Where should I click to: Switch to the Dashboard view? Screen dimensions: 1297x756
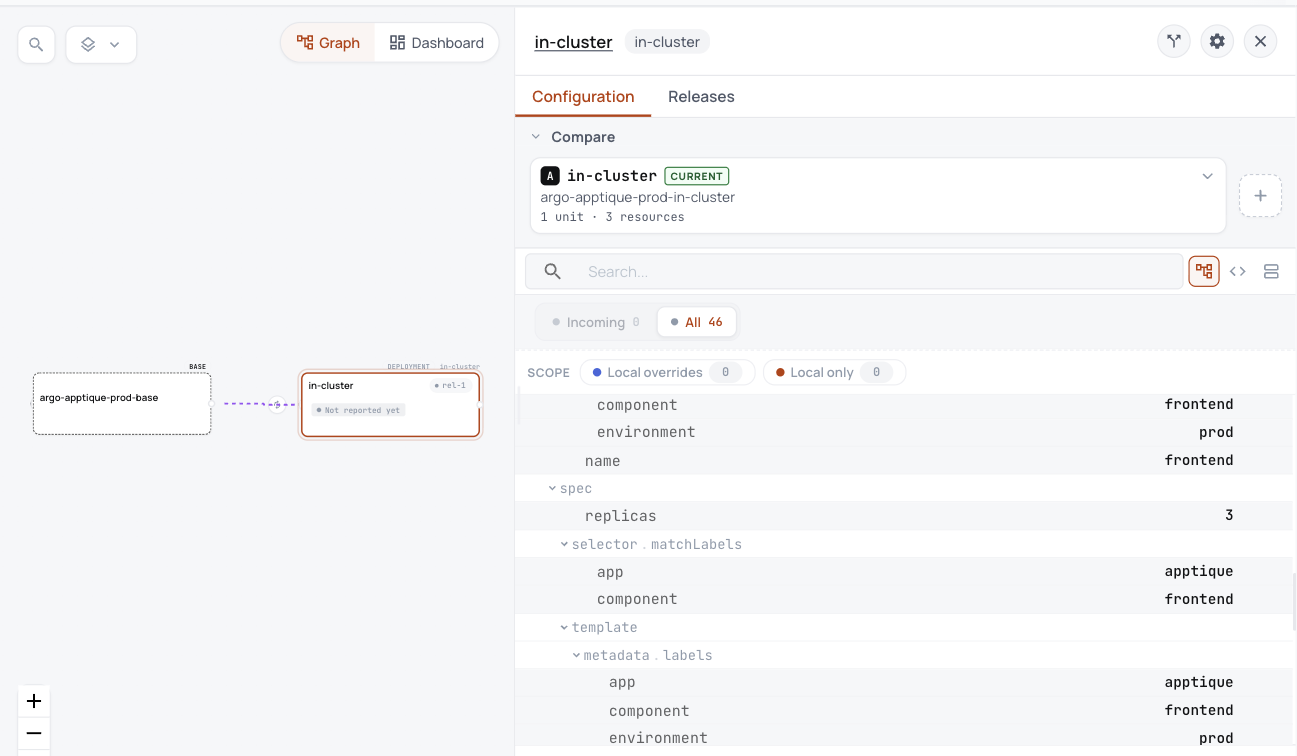436,43
